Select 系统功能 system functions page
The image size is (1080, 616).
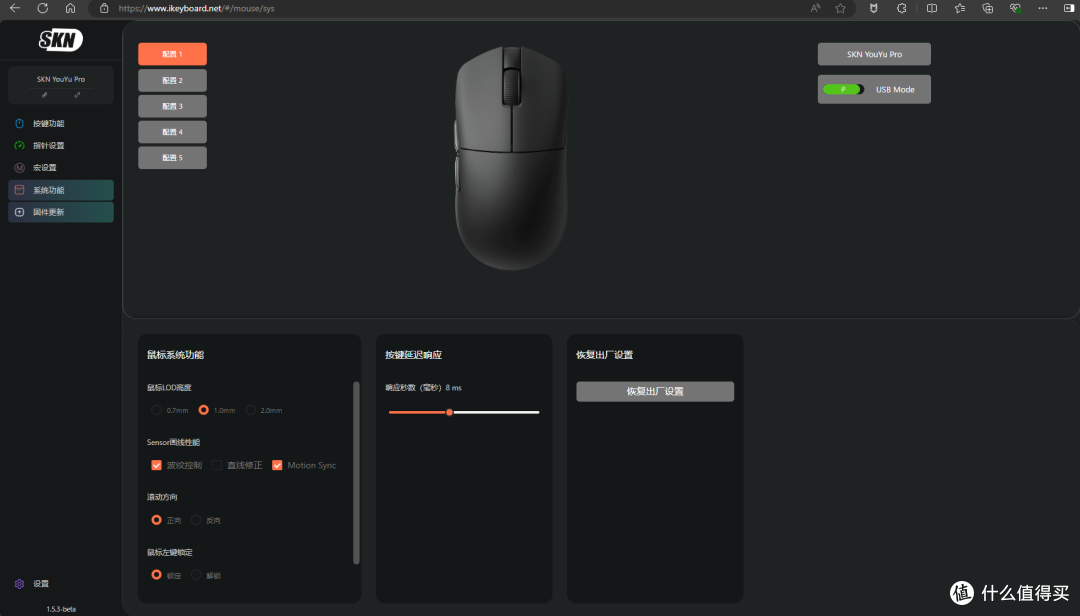coord(61,190)
